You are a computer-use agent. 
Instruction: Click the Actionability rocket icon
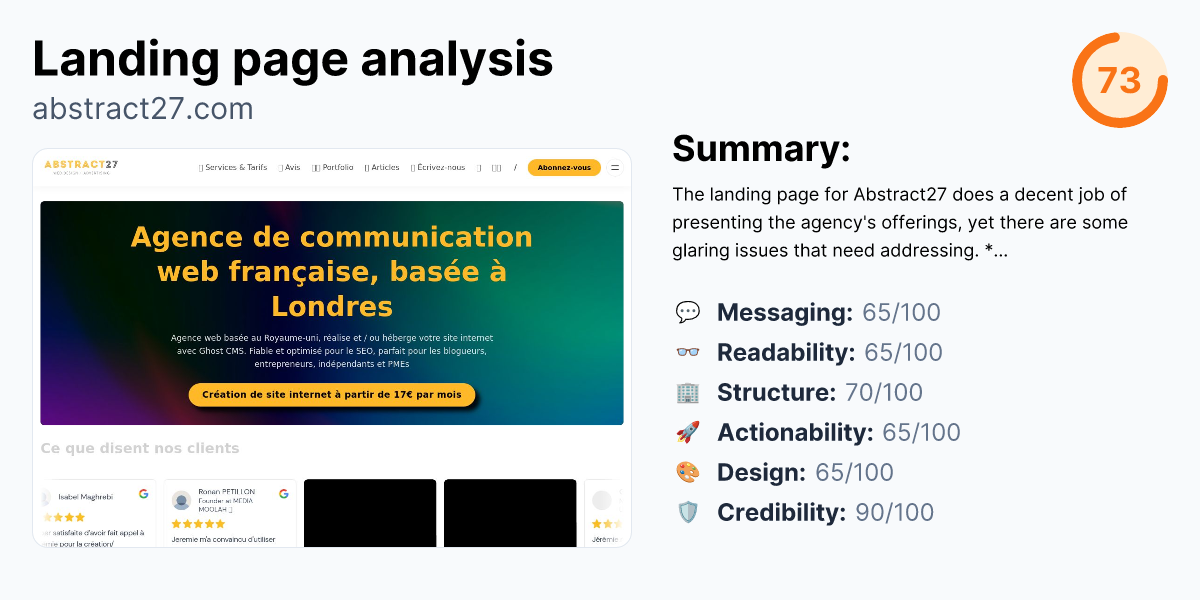pyautogui.click(x=688, y=432)
